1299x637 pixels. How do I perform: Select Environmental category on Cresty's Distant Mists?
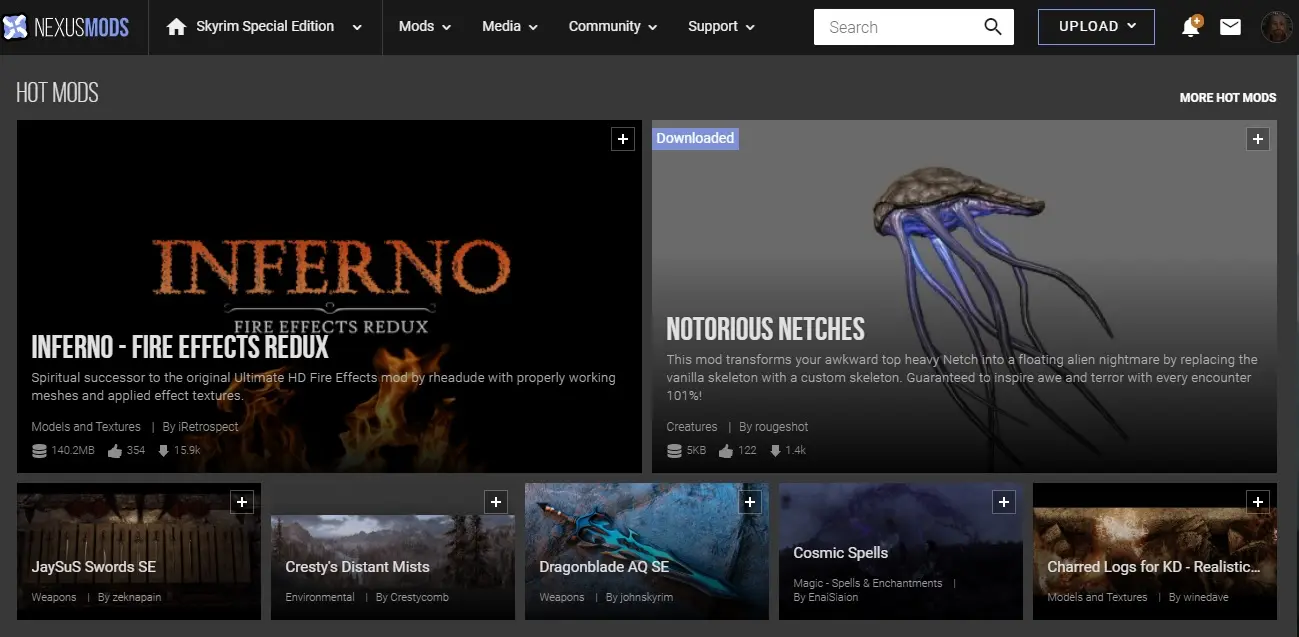coord(320,598)
